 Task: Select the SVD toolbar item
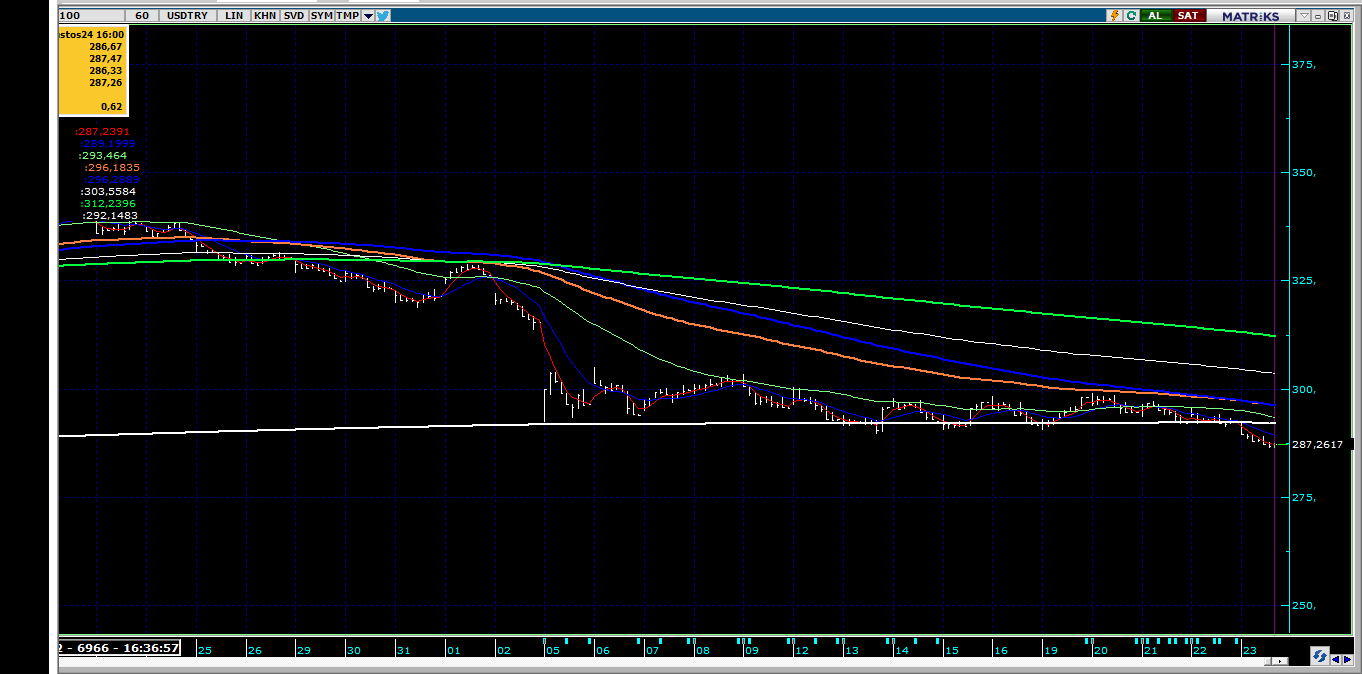[x=293, y=16]
